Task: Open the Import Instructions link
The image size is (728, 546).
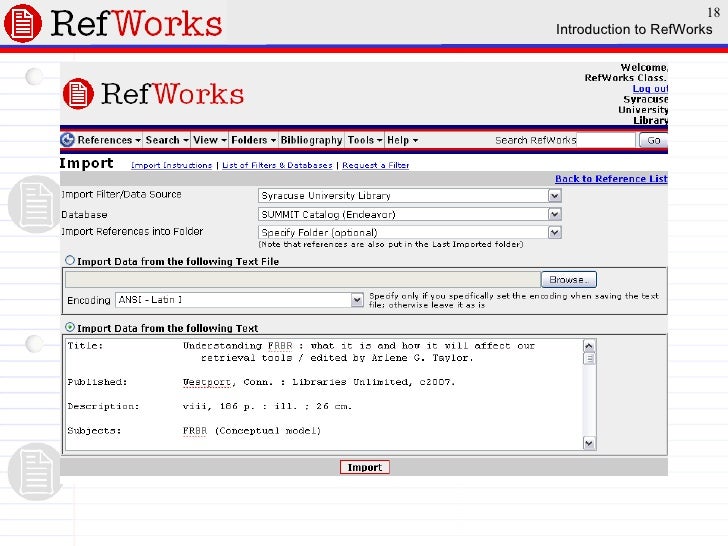Action: pyautogui.click(x=172, y=165)
